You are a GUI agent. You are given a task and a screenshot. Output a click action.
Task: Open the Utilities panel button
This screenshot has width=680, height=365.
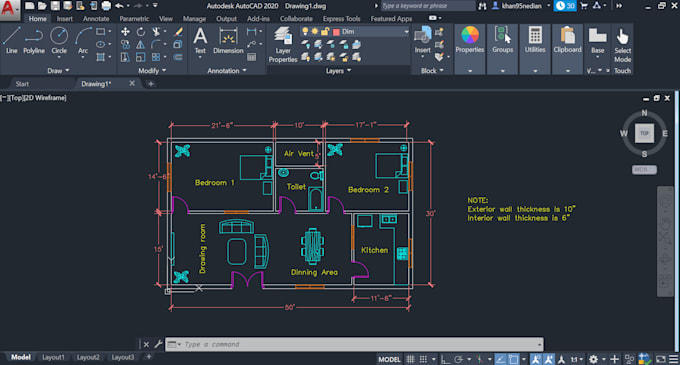coord(535,49)
